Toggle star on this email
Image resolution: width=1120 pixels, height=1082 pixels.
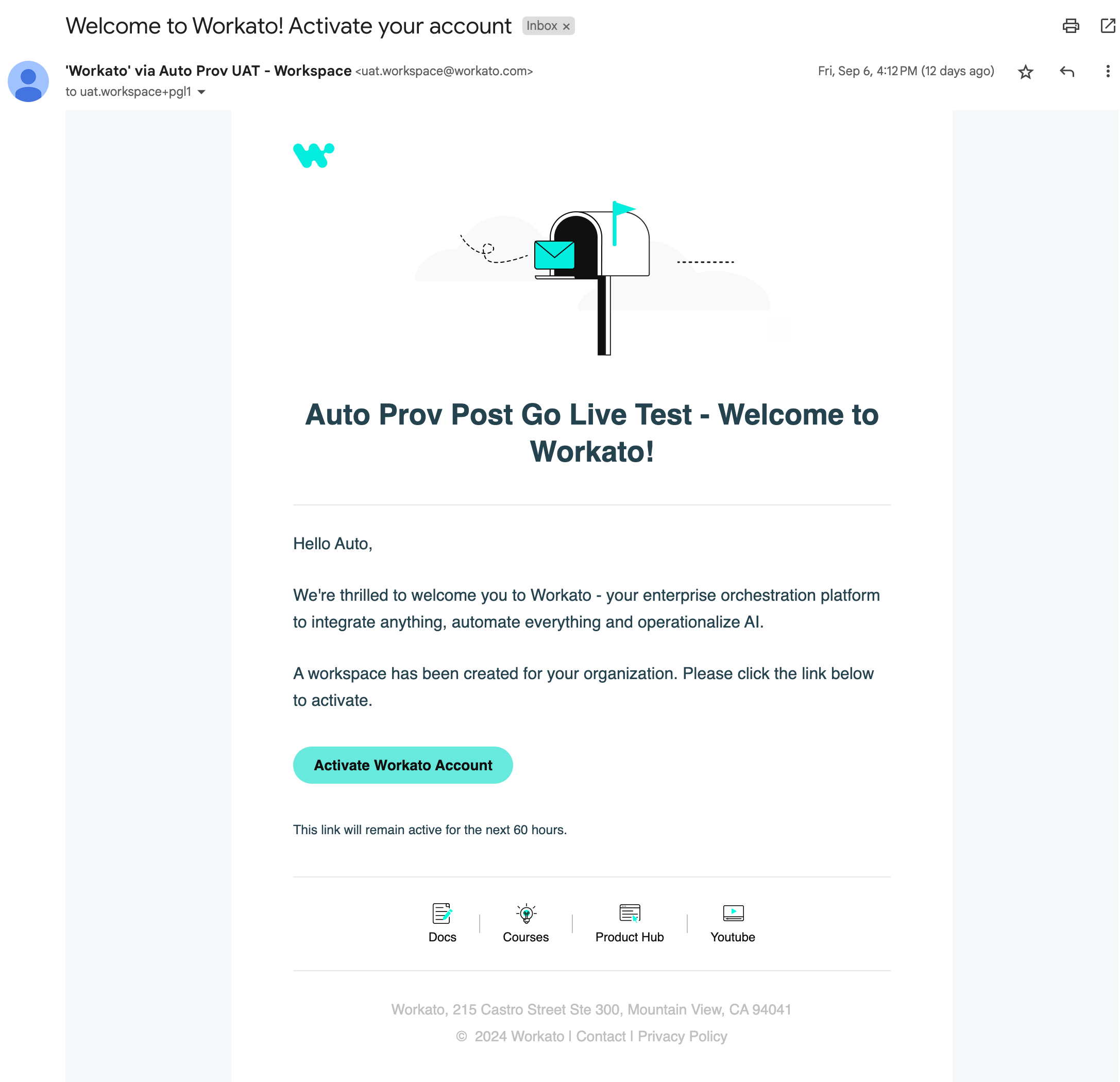1025,72
